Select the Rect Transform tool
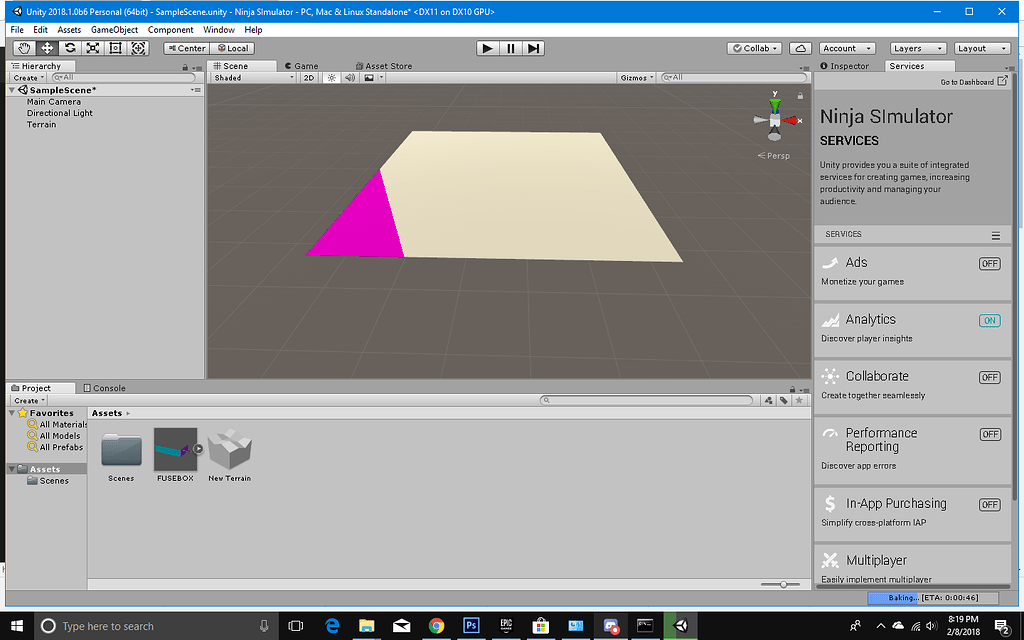The width and height of the screenshot is (1024, 640). 115,47
